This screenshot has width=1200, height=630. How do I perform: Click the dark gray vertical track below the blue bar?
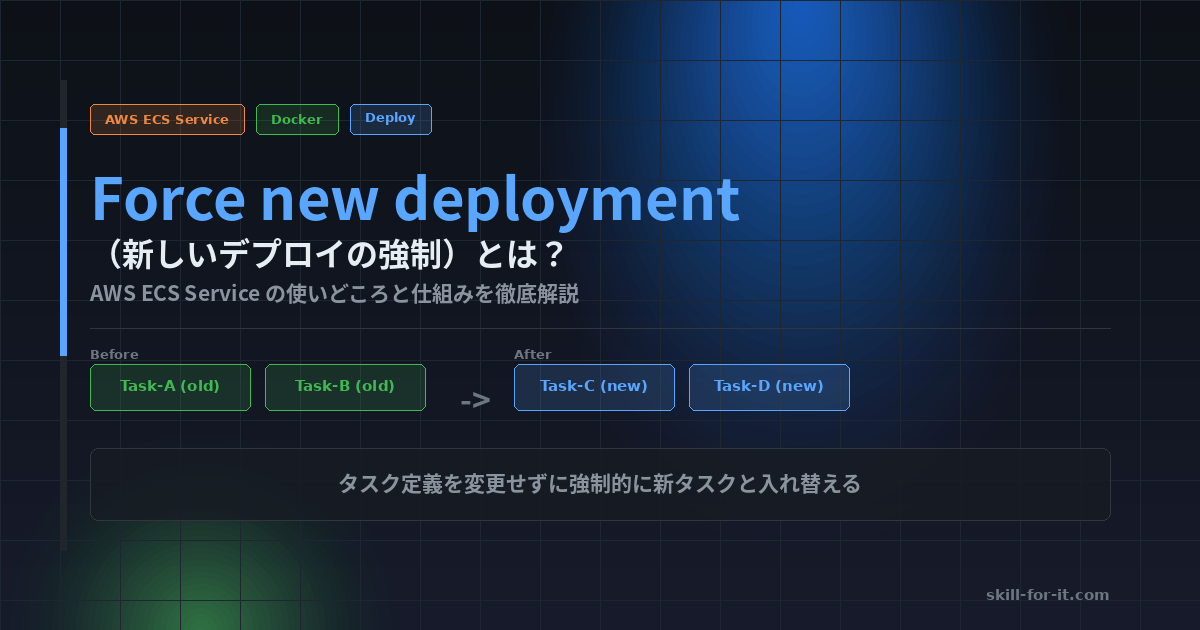64,450
